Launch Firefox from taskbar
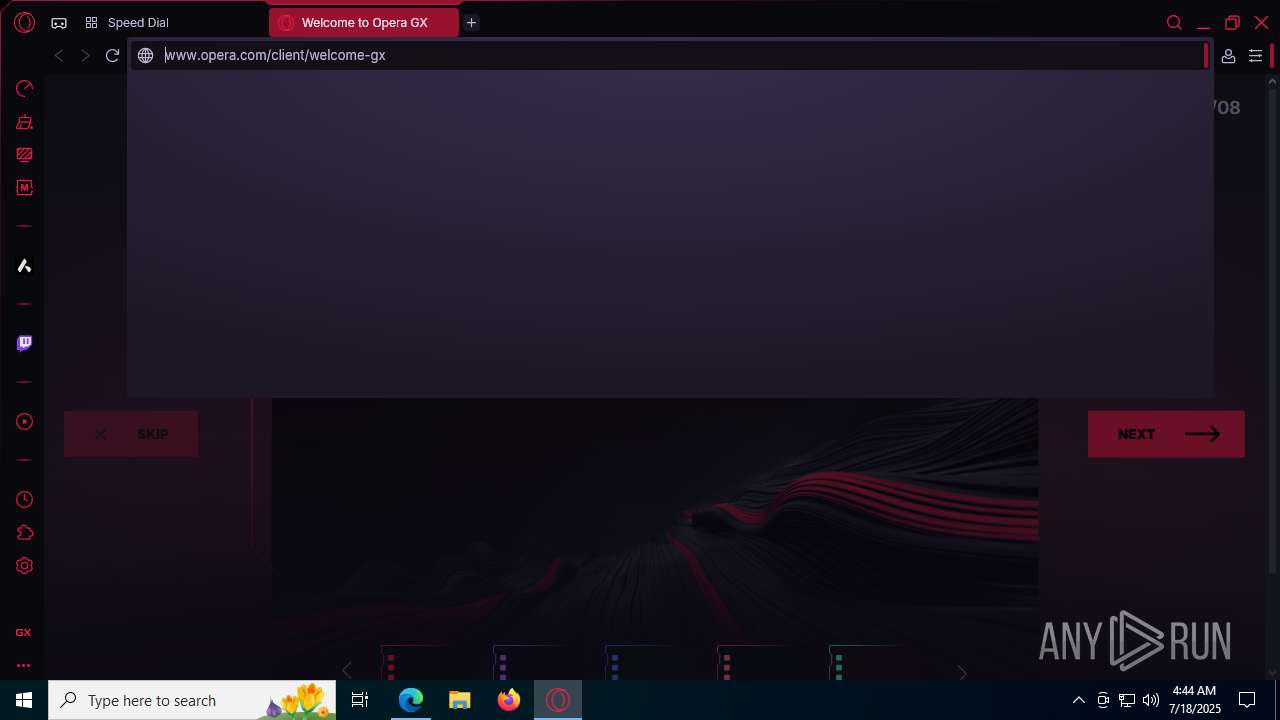 pyautogui.click(x=509, y=700)
